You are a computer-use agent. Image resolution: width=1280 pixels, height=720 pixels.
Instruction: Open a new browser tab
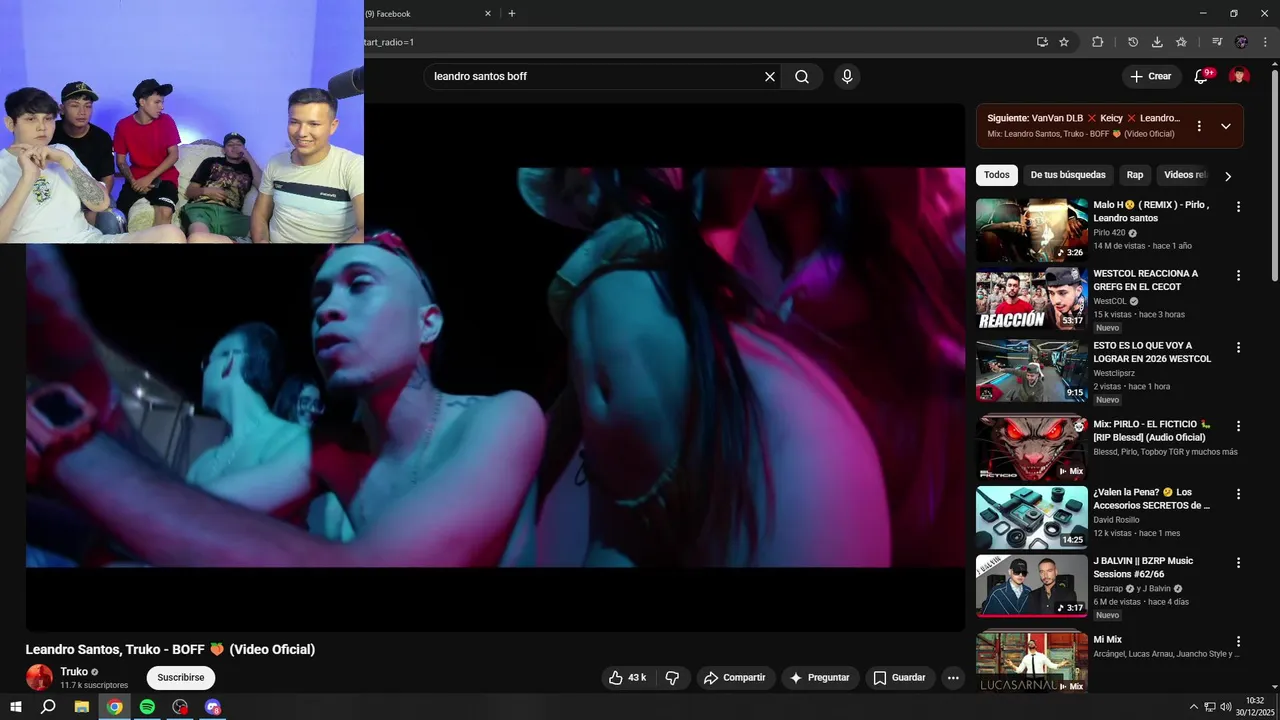coord(512,14)
